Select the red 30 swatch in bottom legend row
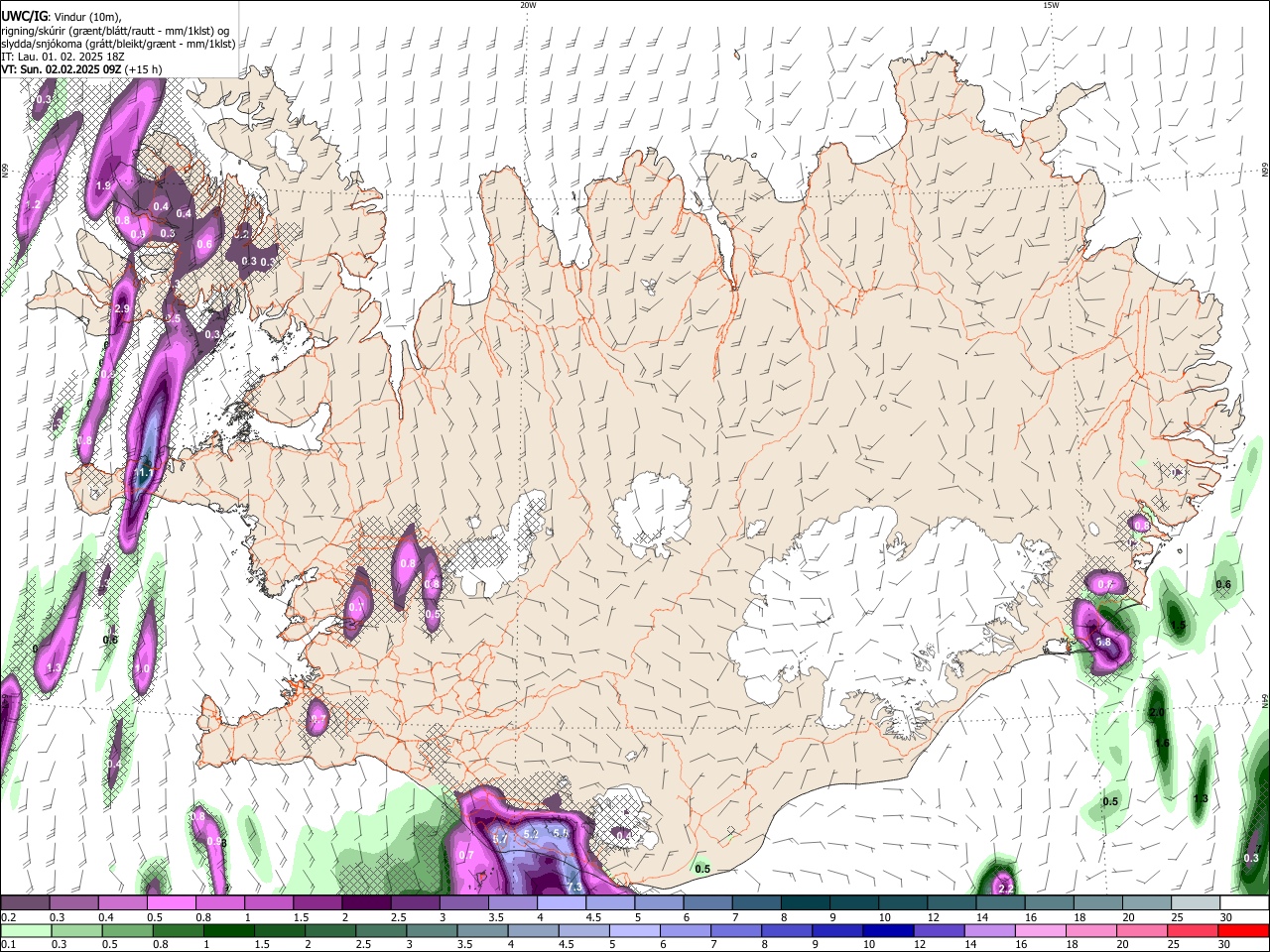Image resolution: width=1270 pixels, height=952 pixels. click(1244, 930)
